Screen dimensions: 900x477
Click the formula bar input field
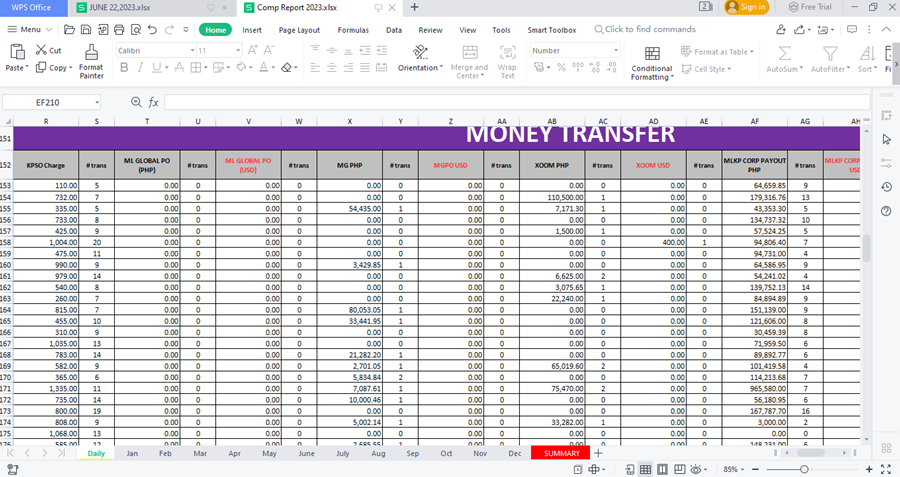tap(517, 102)
